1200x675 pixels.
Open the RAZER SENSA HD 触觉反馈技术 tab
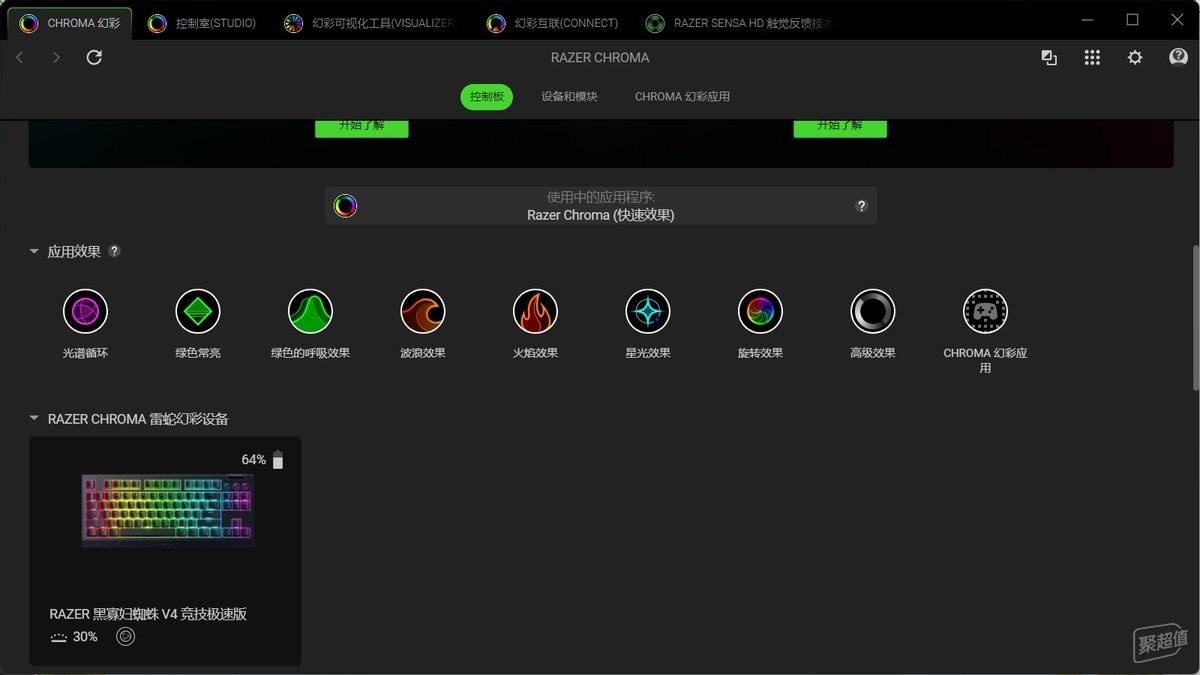tap(739, 23)
